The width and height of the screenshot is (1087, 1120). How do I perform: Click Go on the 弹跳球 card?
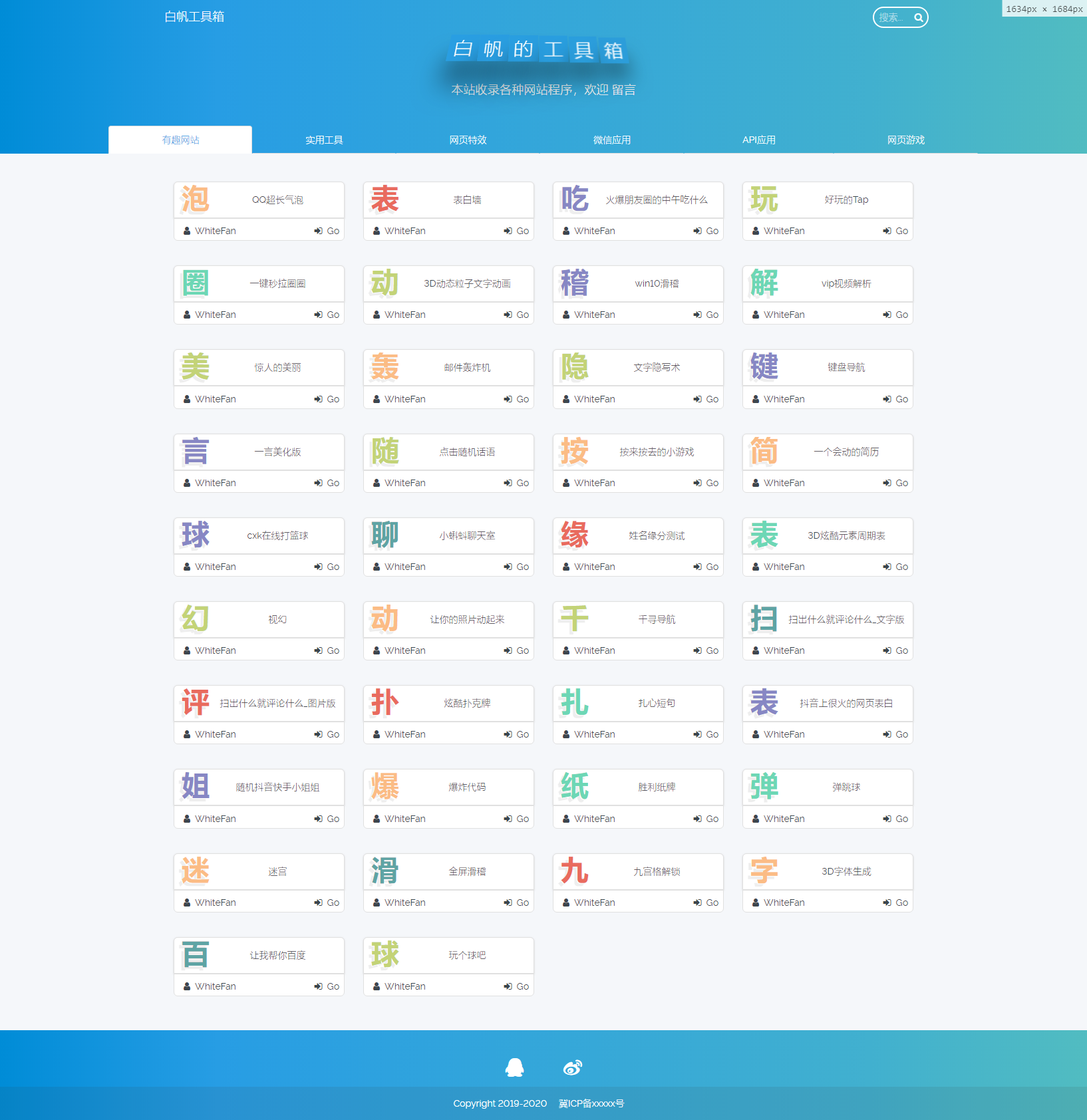(x=896, y=819)
